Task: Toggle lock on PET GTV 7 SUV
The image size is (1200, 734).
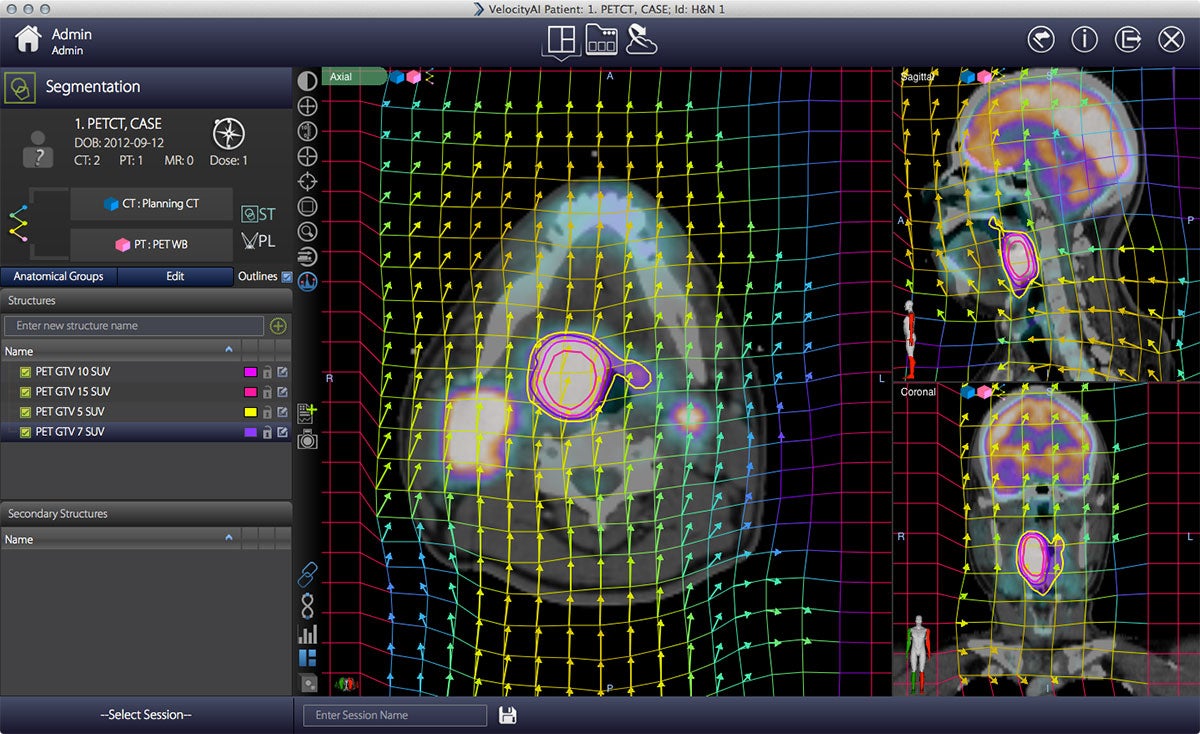Action: (267, 432)
